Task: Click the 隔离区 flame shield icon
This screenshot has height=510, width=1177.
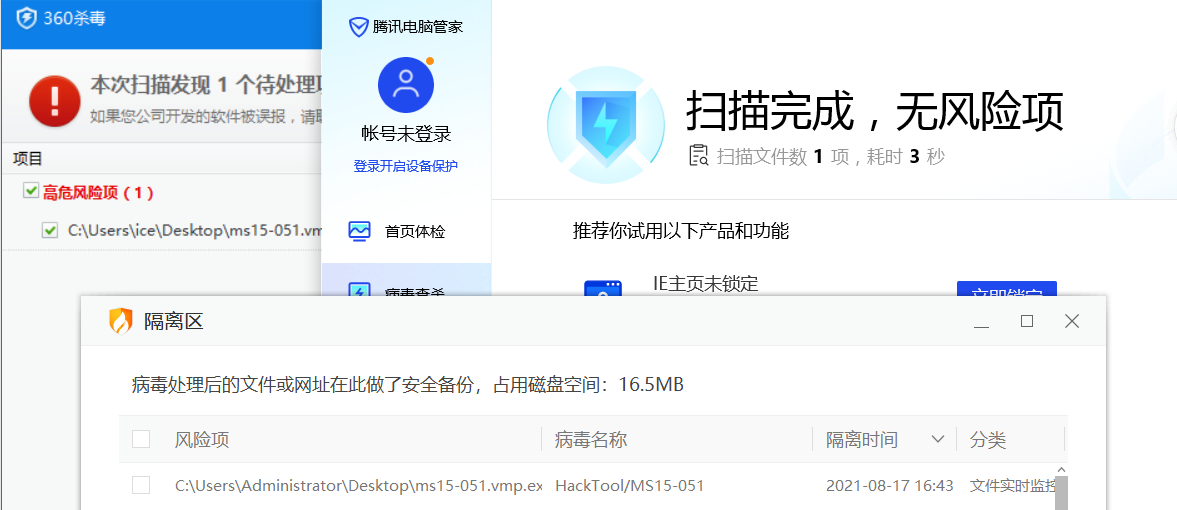Action: click(121, 321)
